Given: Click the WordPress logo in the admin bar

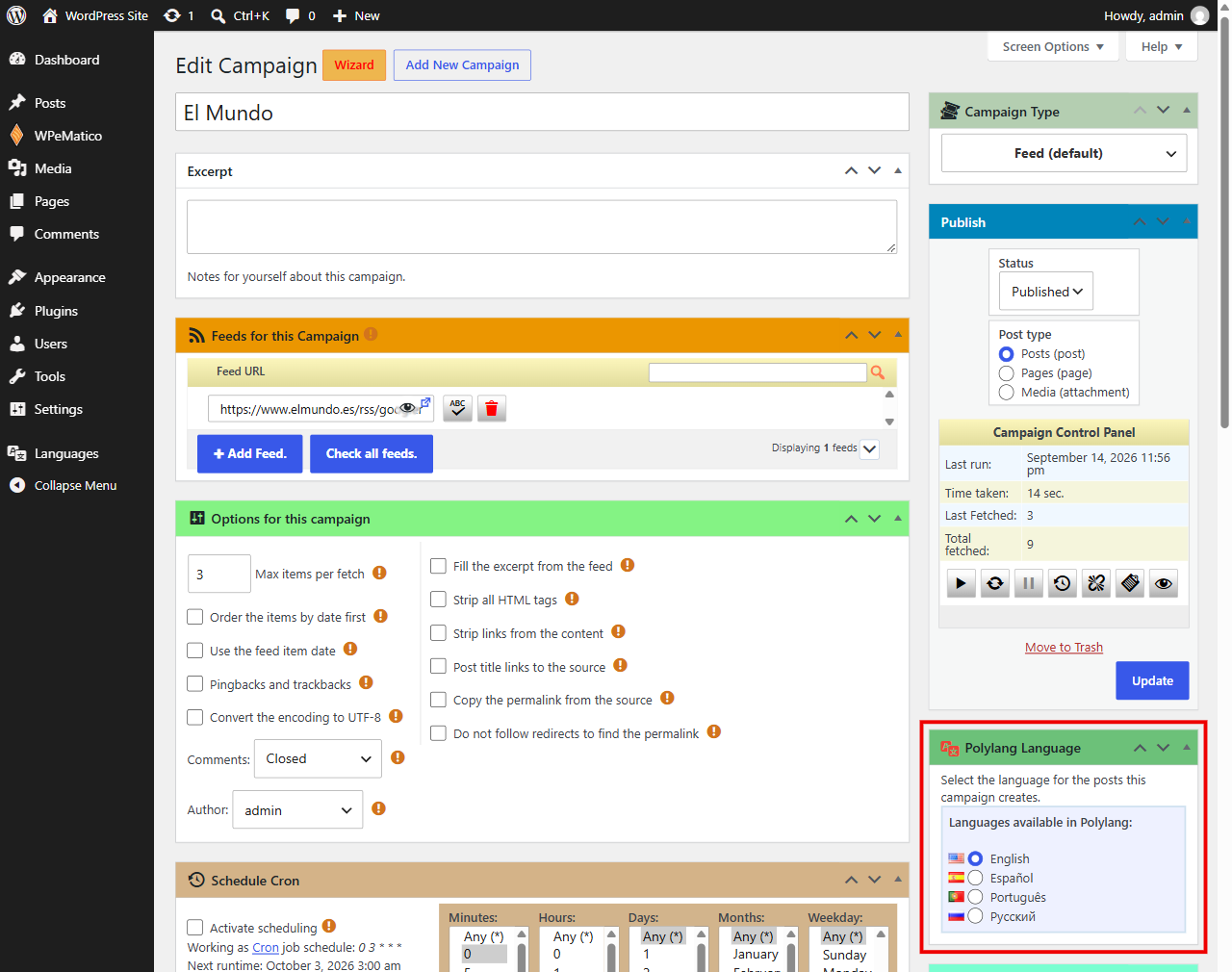Looking at the screenshot, I should 16,15.
